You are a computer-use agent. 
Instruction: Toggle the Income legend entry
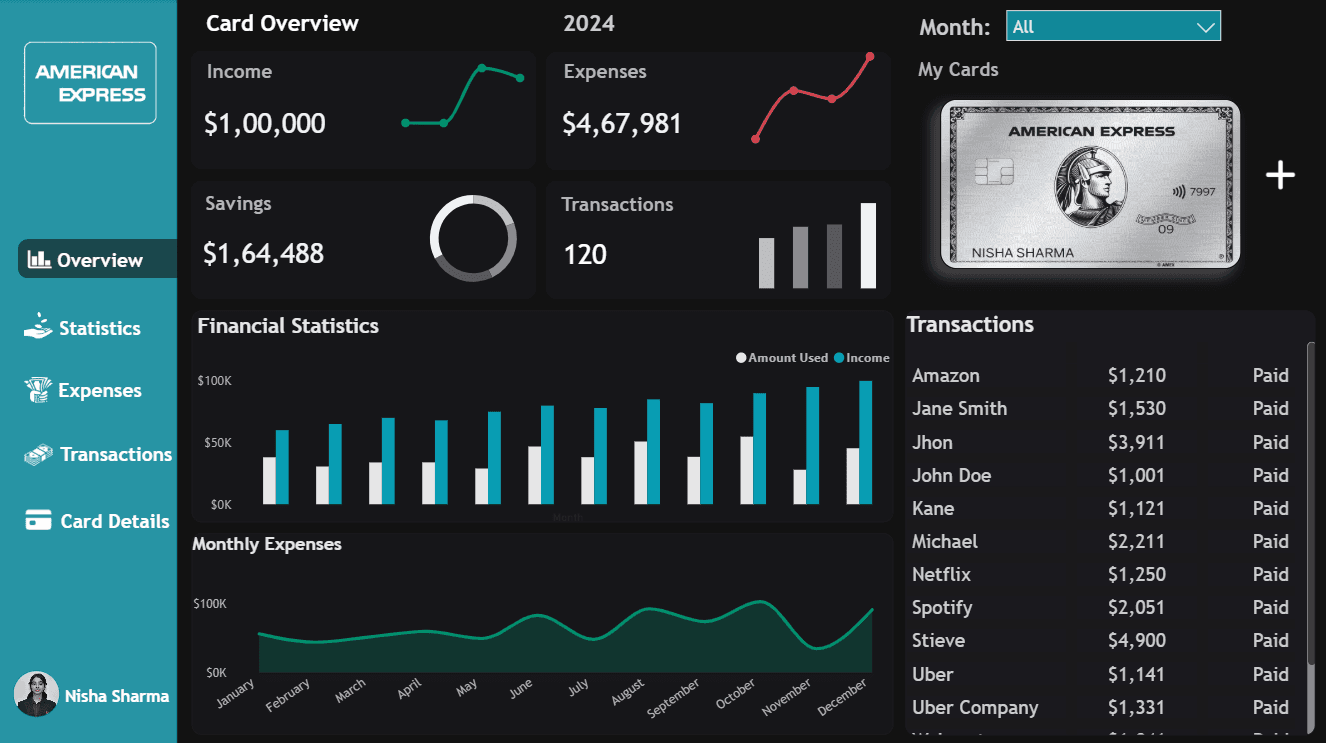click(x=864, y=357)
